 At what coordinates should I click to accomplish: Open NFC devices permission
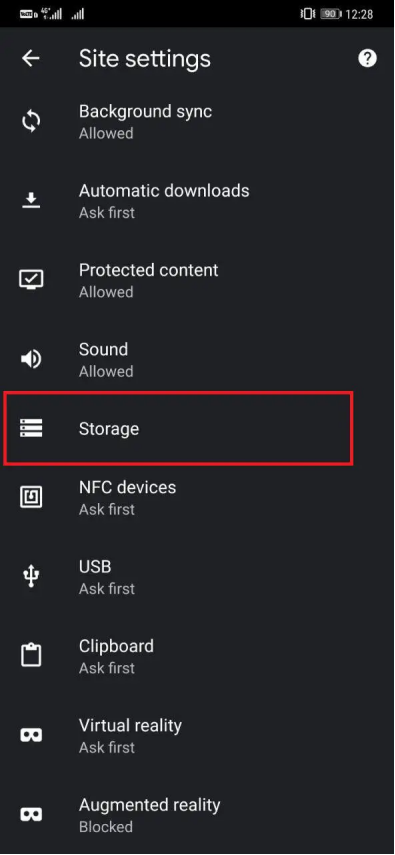click(198, 497)
